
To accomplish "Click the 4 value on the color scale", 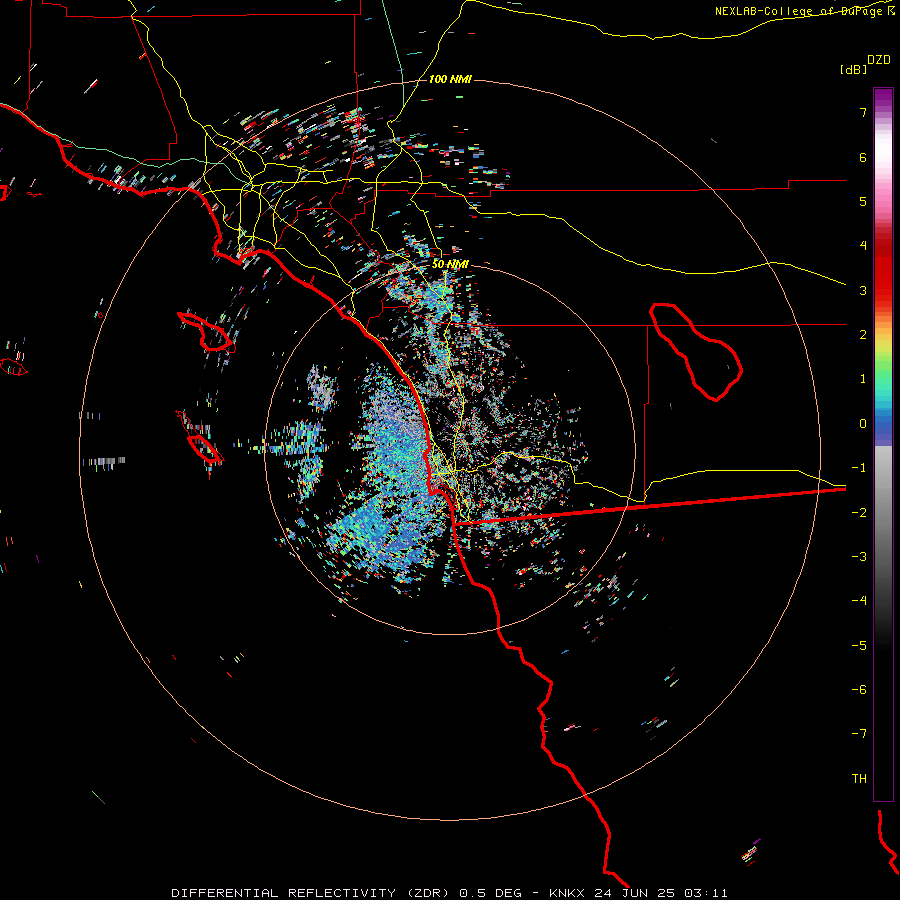I will (863, 246).
